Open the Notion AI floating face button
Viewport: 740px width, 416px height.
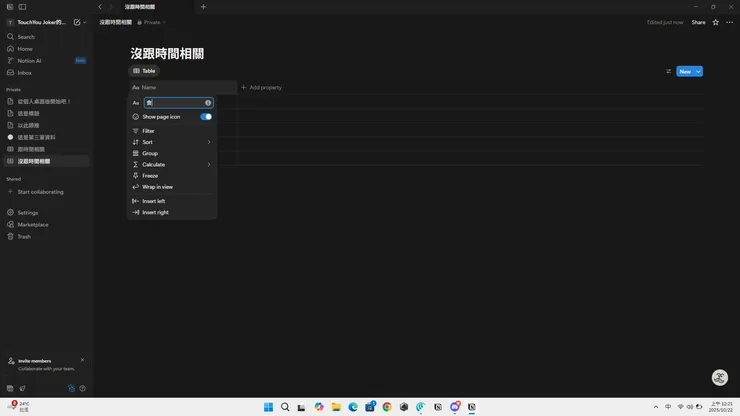coord(719,377)
